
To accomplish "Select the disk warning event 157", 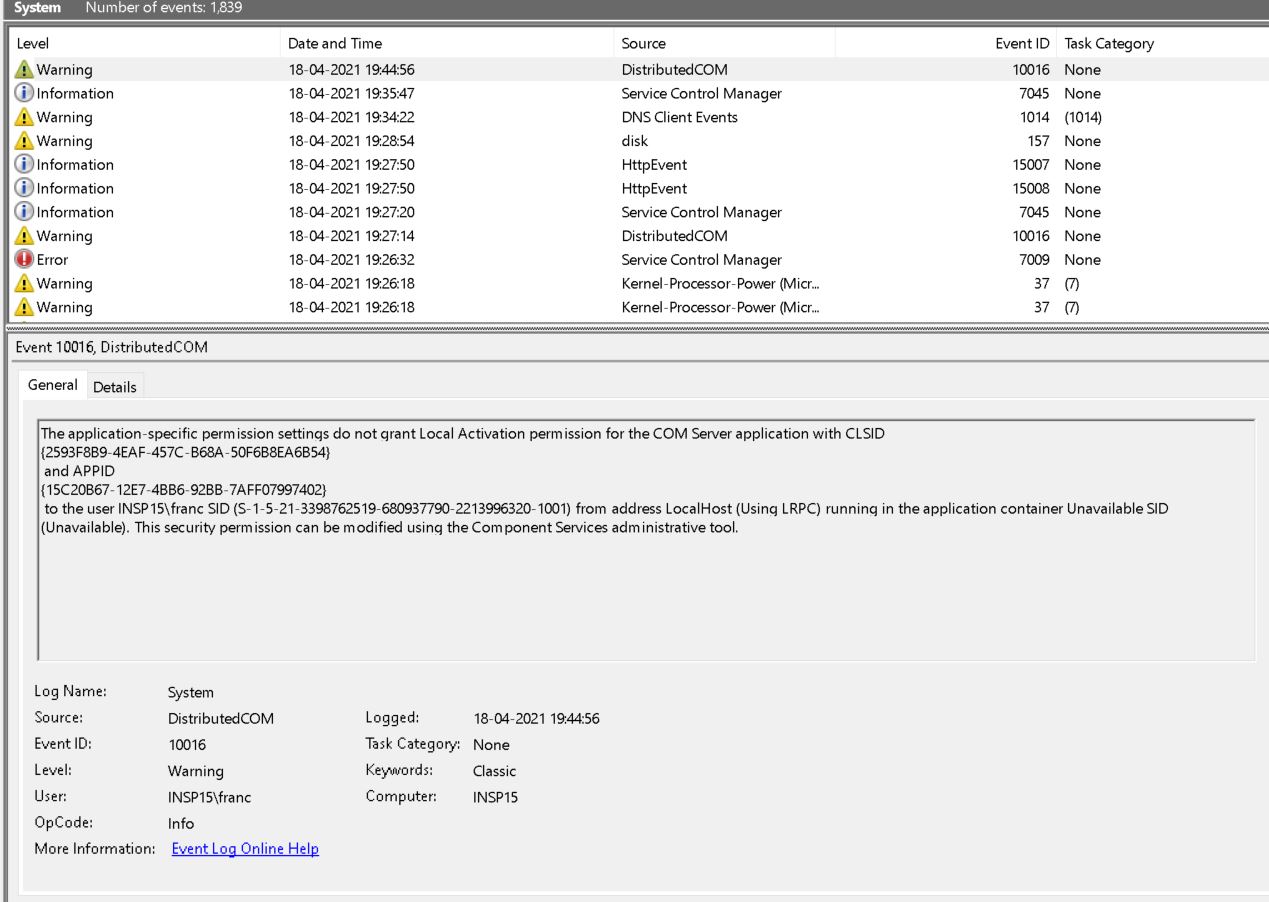I will pos(638,141).
